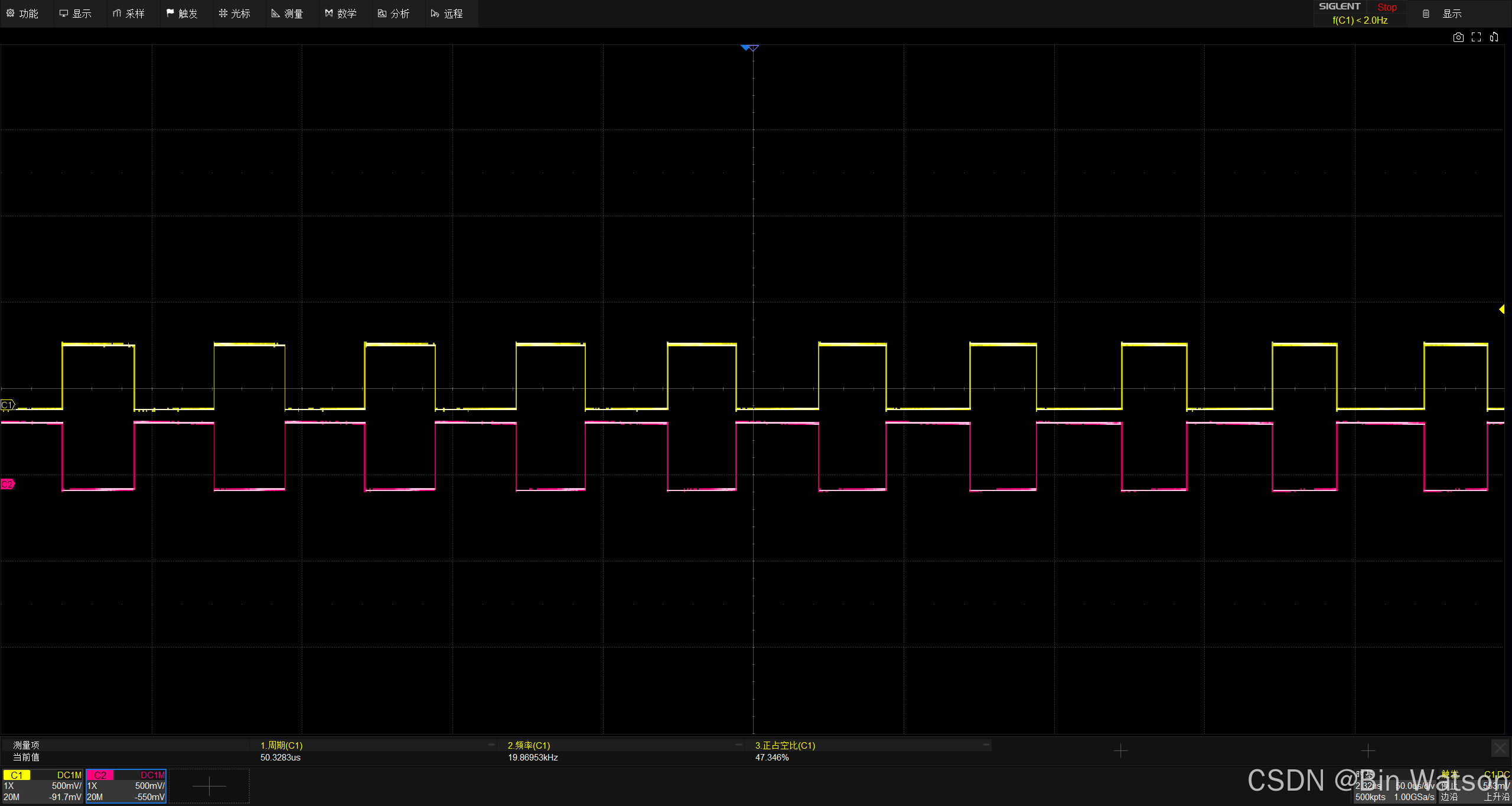Click the rotate-display icon at top right
Image resolution: width=1512 pixels, height=806 pixels.
1494,37
